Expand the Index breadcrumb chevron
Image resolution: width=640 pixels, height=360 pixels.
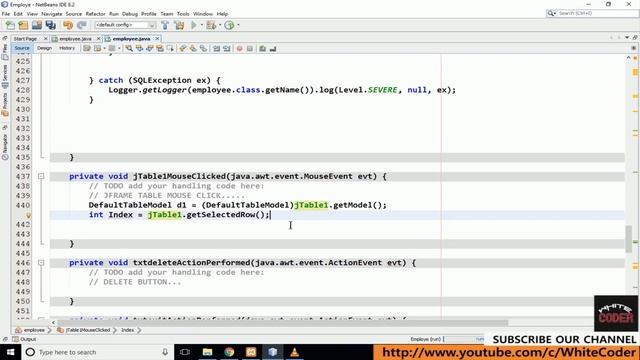click(x=139, y=330)
